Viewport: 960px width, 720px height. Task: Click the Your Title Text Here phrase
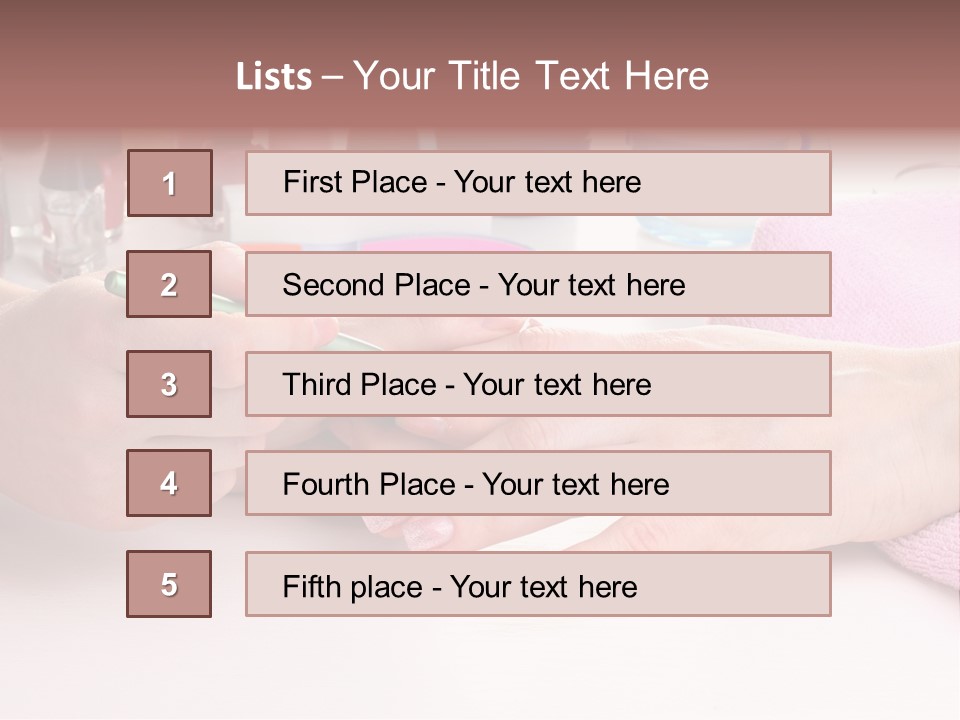(531, 76)
